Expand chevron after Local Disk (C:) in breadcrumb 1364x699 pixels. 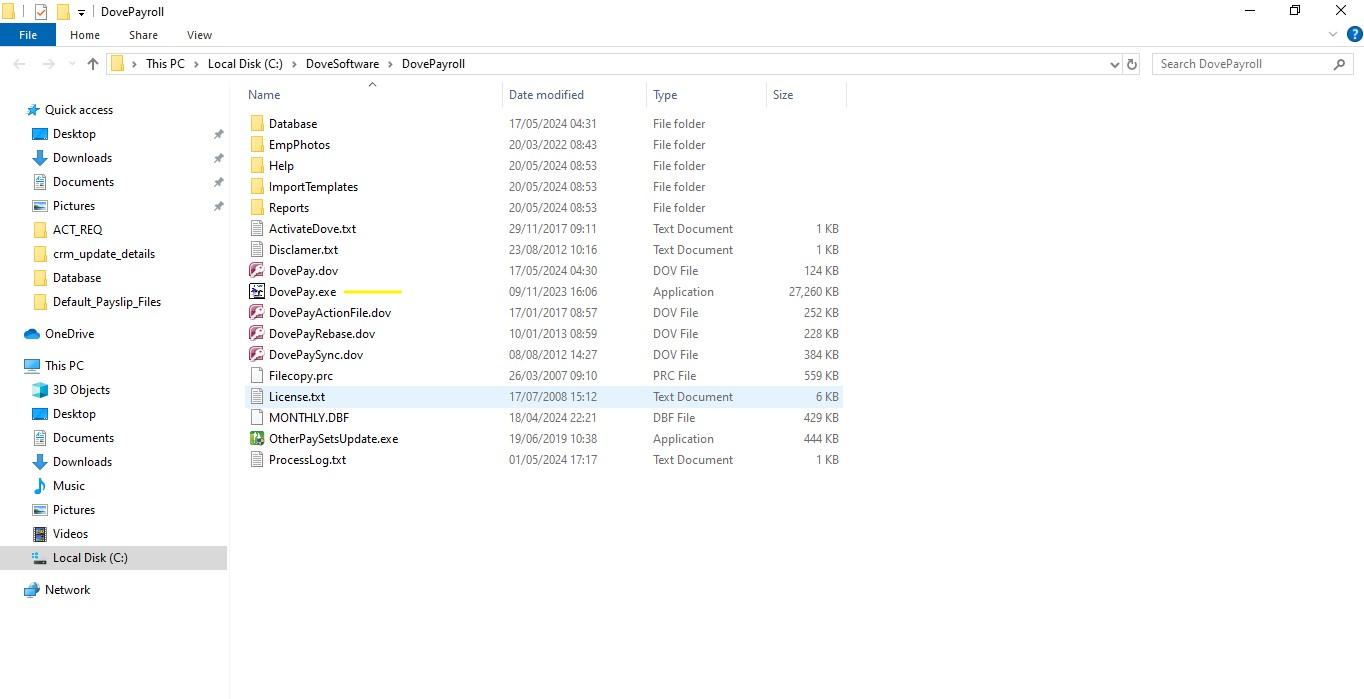coord(294,64)
